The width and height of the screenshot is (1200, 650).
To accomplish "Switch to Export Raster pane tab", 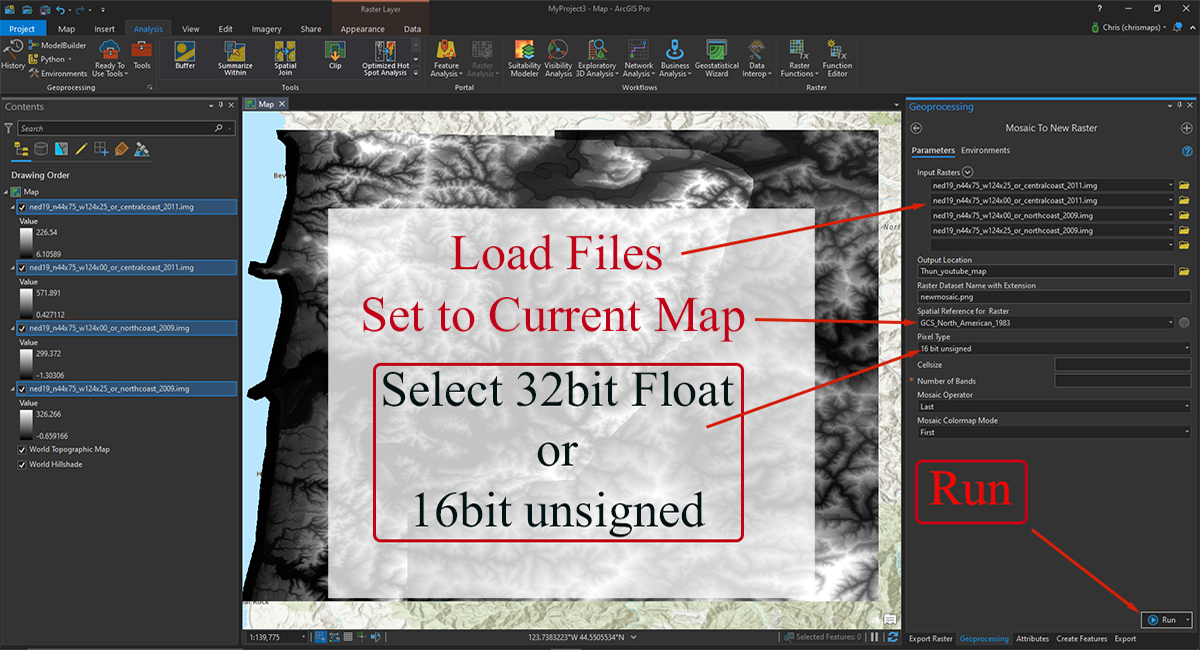I will tap(930, 638).
